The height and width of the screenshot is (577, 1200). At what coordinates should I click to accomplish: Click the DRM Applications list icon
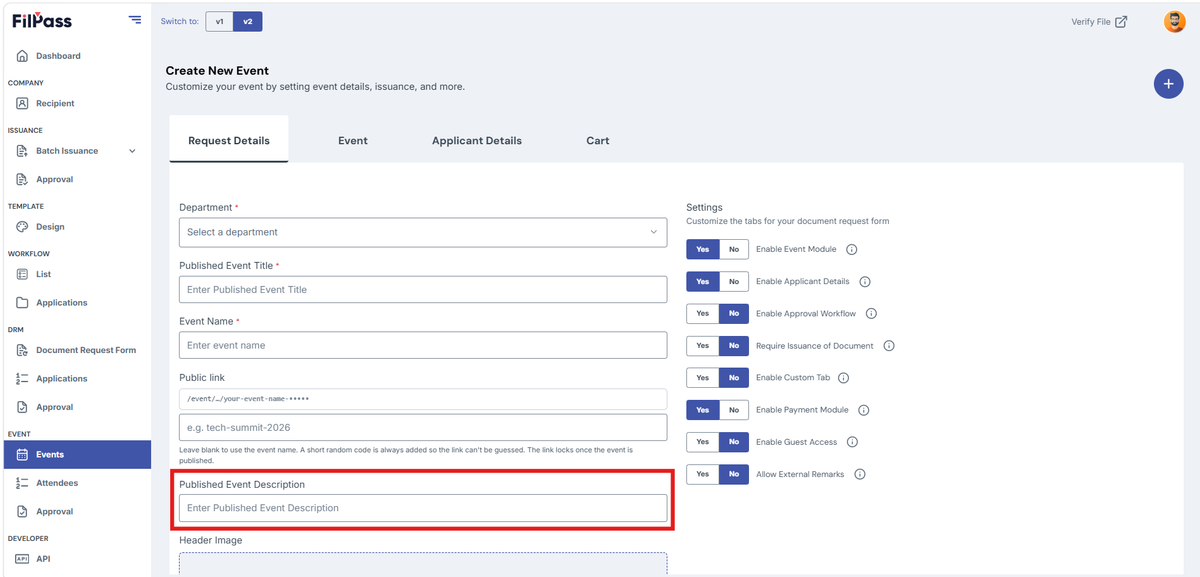click(x=22, y=379)
